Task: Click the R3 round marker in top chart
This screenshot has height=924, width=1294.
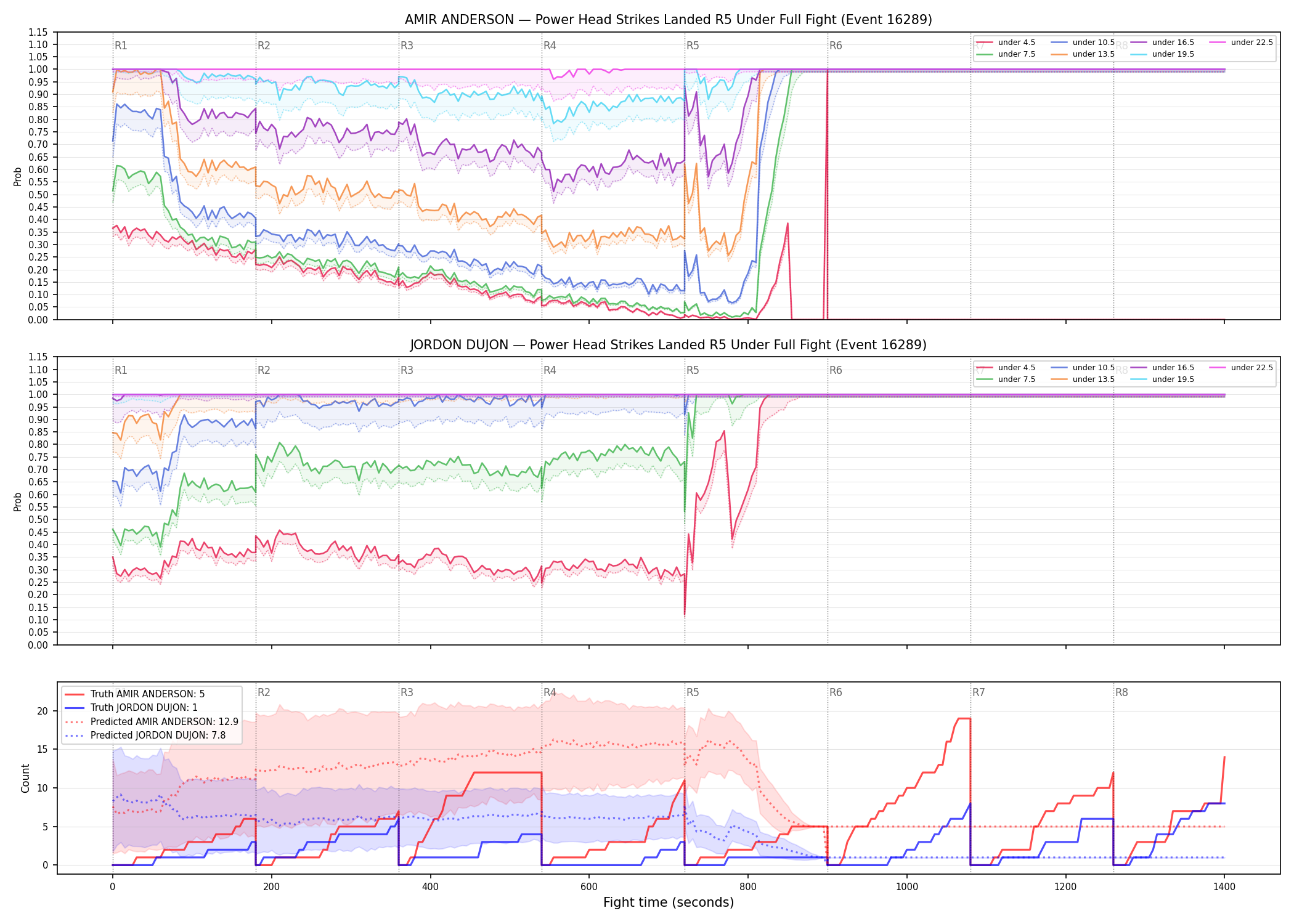Action: click(x=407, y=46)
